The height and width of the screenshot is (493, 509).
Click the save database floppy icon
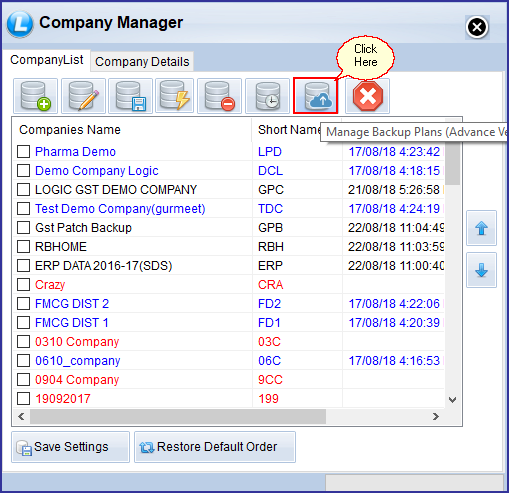(130, 96)
